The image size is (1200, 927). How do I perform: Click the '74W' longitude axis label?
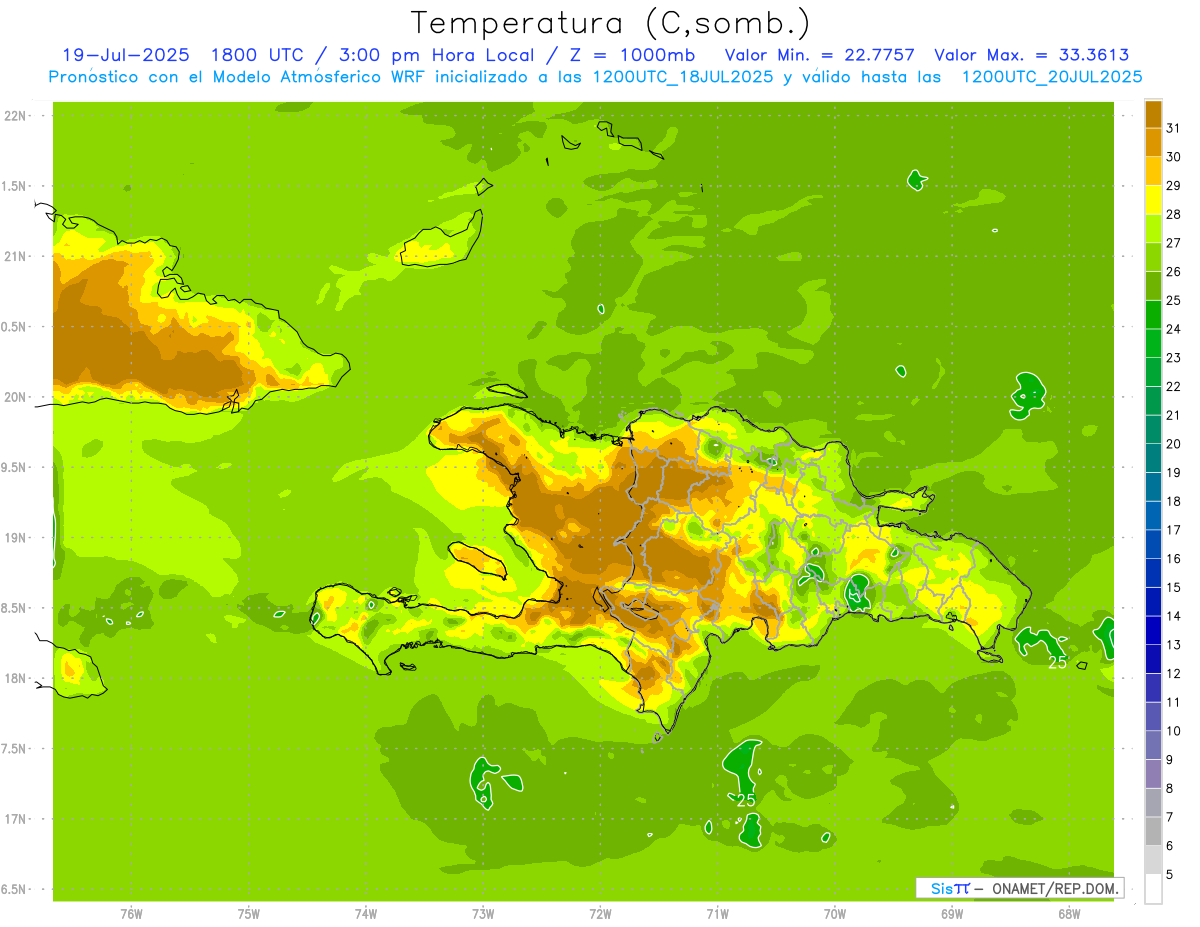[366, 914]
